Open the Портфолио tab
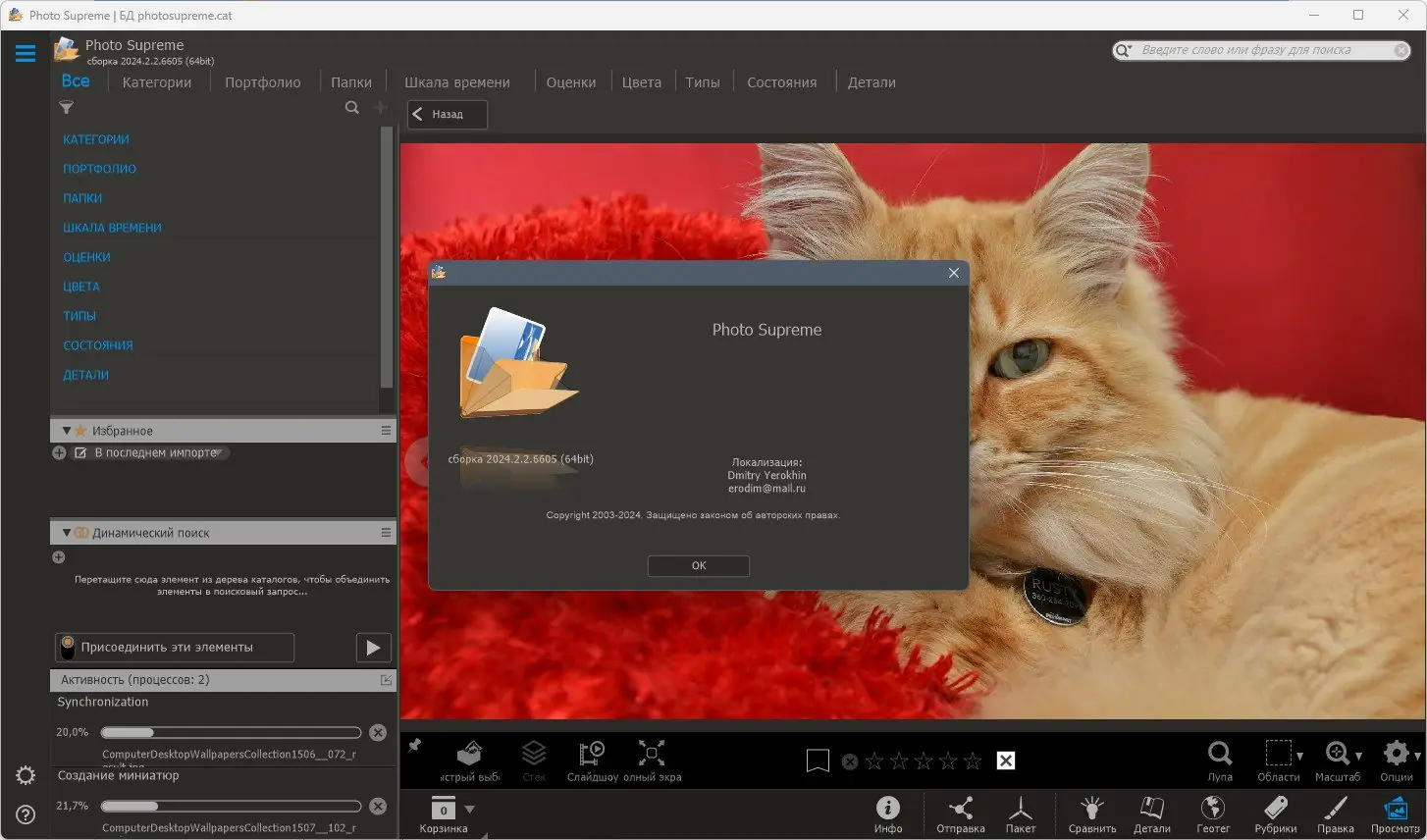The width and height of the screenshot is (1427, 840). click(262, 82)
